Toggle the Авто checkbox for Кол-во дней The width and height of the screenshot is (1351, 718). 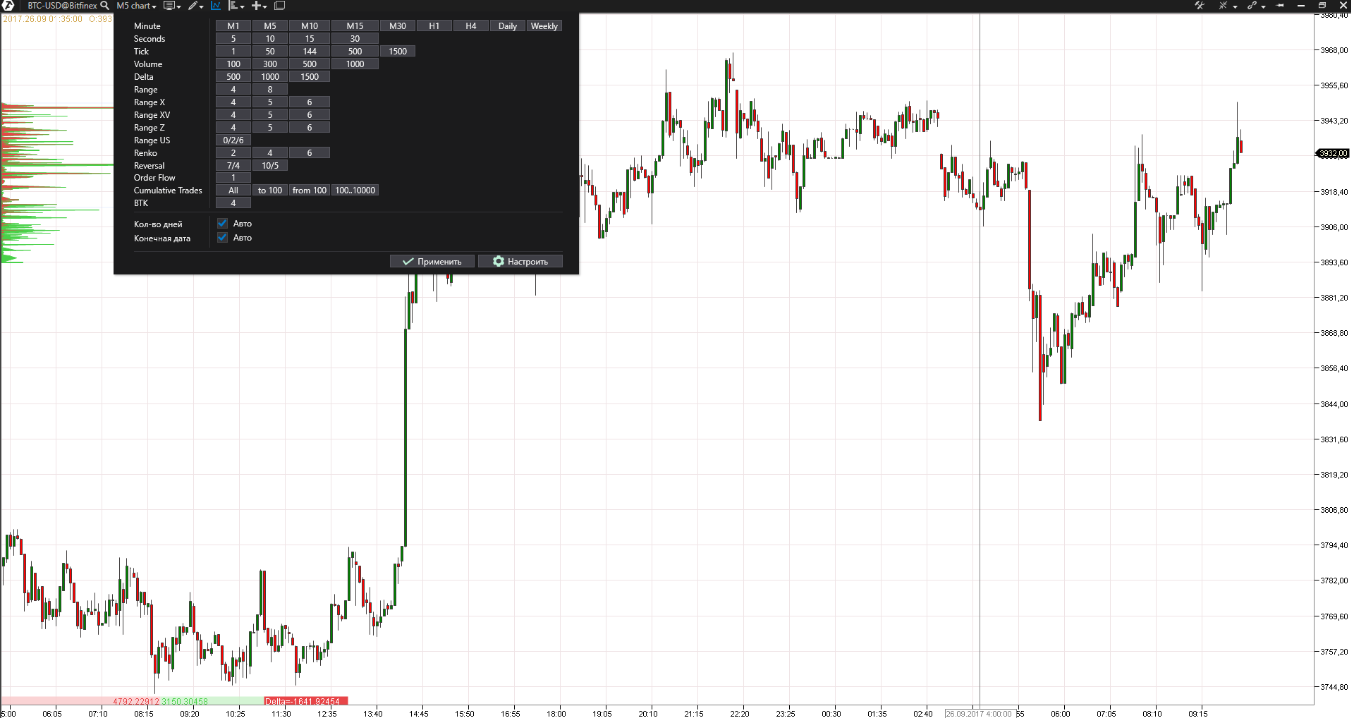223,224
